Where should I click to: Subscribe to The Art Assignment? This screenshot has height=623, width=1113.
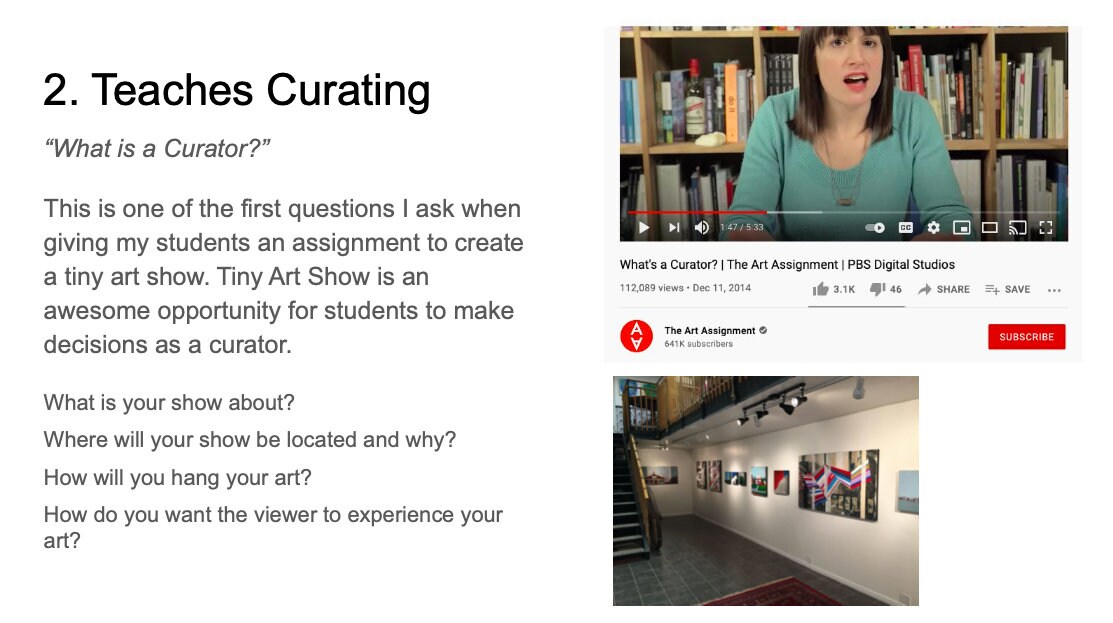click(1026, 336)
